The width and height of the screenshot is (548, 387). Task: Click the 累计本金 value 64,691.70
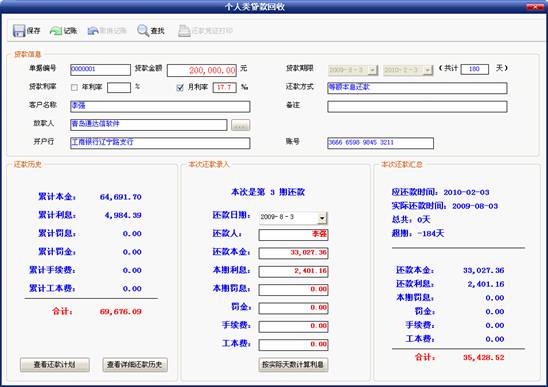click(121, 197)
